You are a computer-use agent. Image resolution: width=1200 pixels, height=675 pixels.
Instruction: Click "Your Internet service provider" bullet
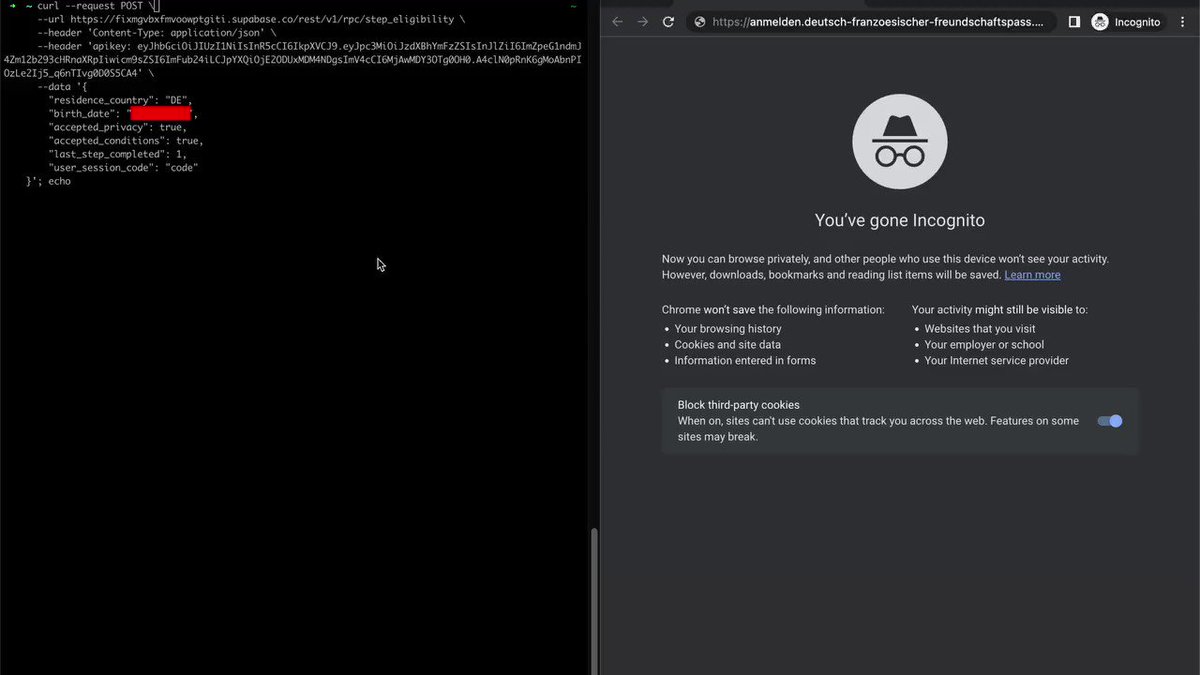coord(996,361)
